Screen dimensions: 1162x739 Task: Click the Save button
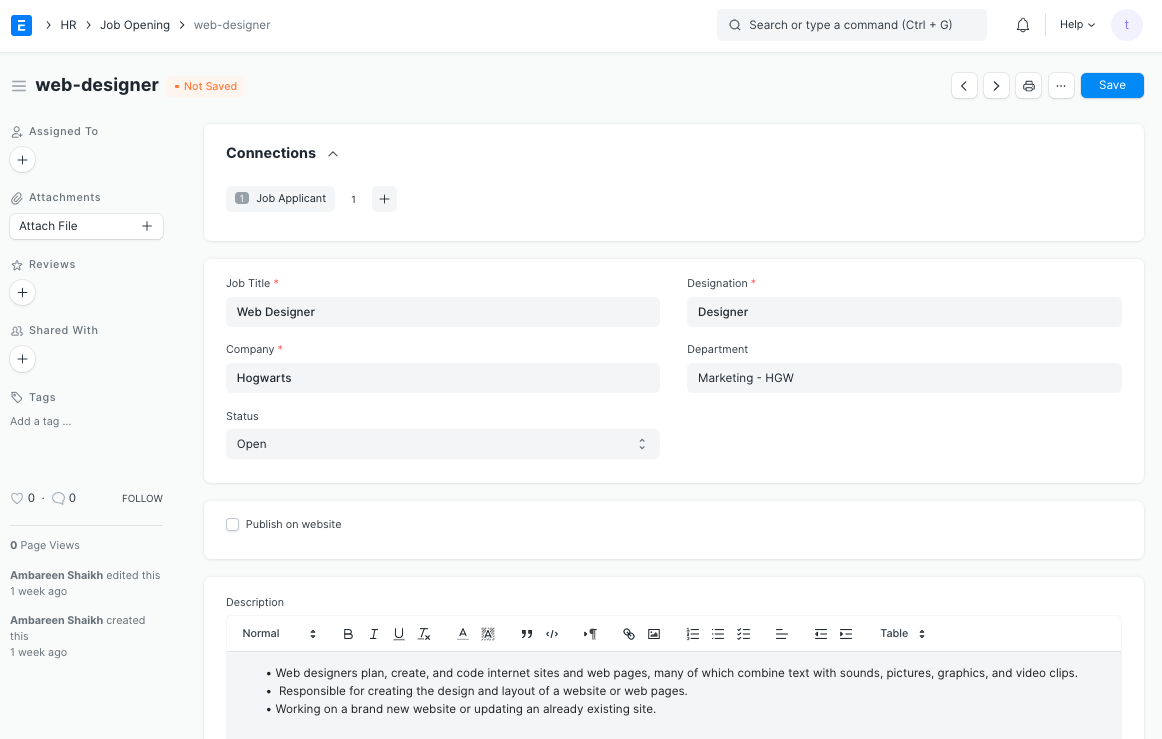[1112, 86]
